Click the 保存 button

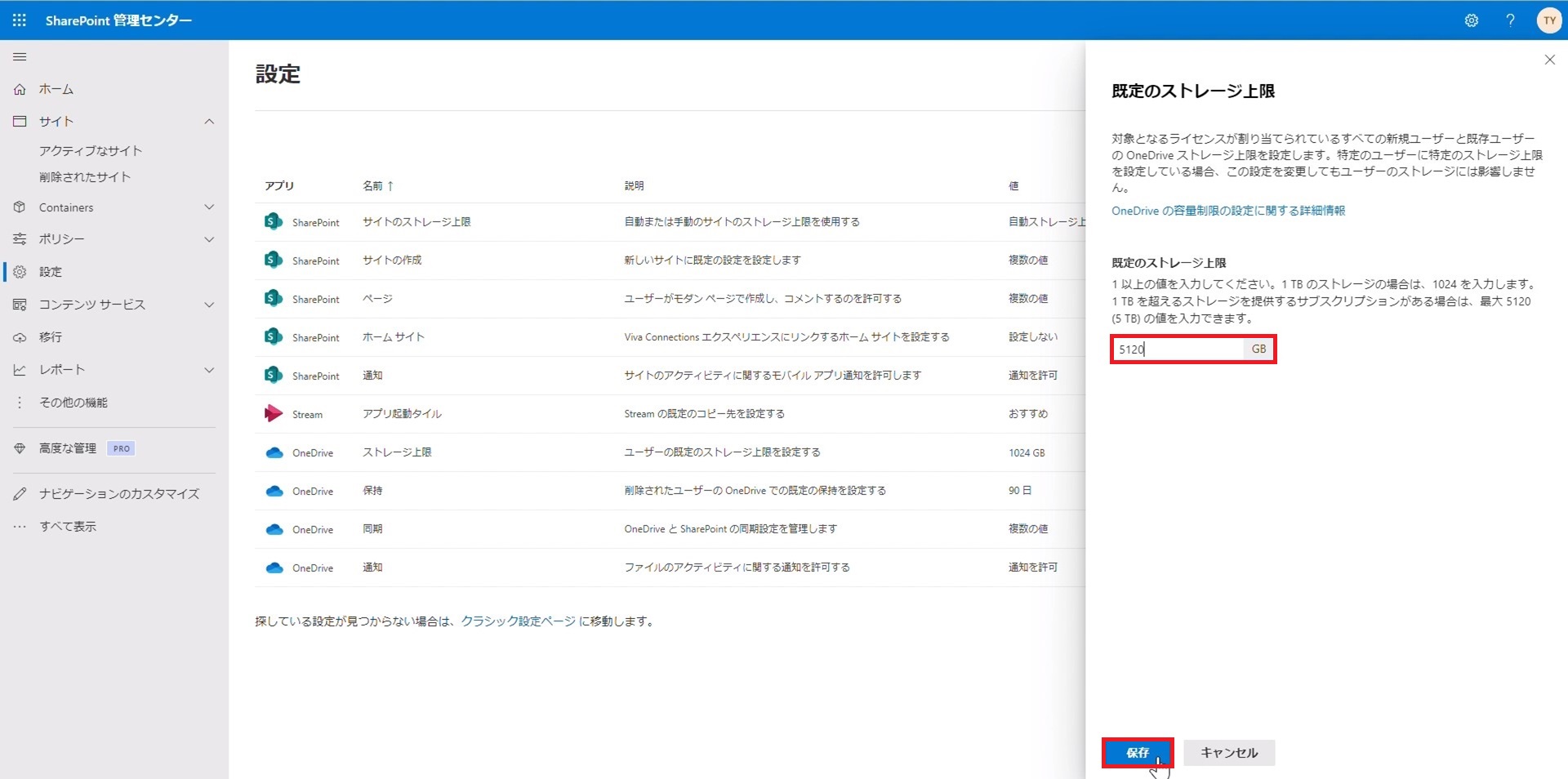1137,753
